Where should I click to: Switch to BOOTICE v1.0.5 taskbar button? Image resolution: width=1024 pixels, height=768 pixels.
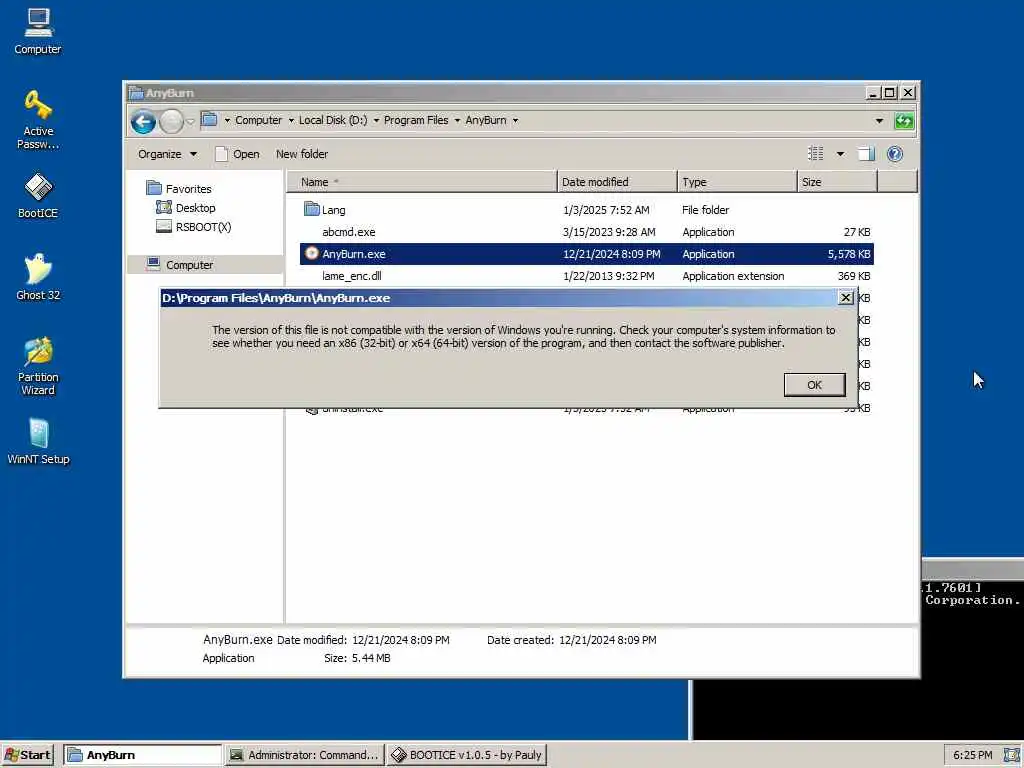[466, 755]
